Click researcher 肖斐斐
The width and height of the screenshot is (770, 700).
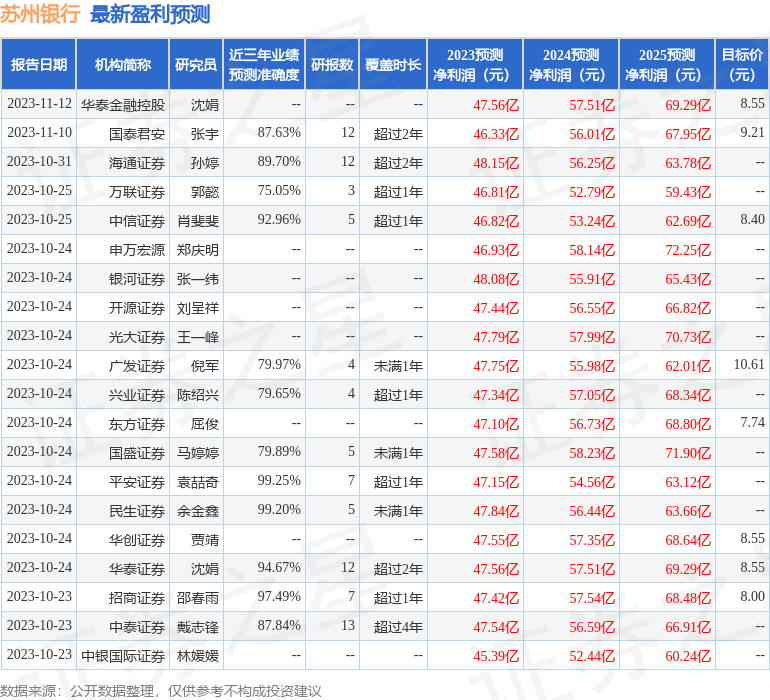[x=198, y=221]
